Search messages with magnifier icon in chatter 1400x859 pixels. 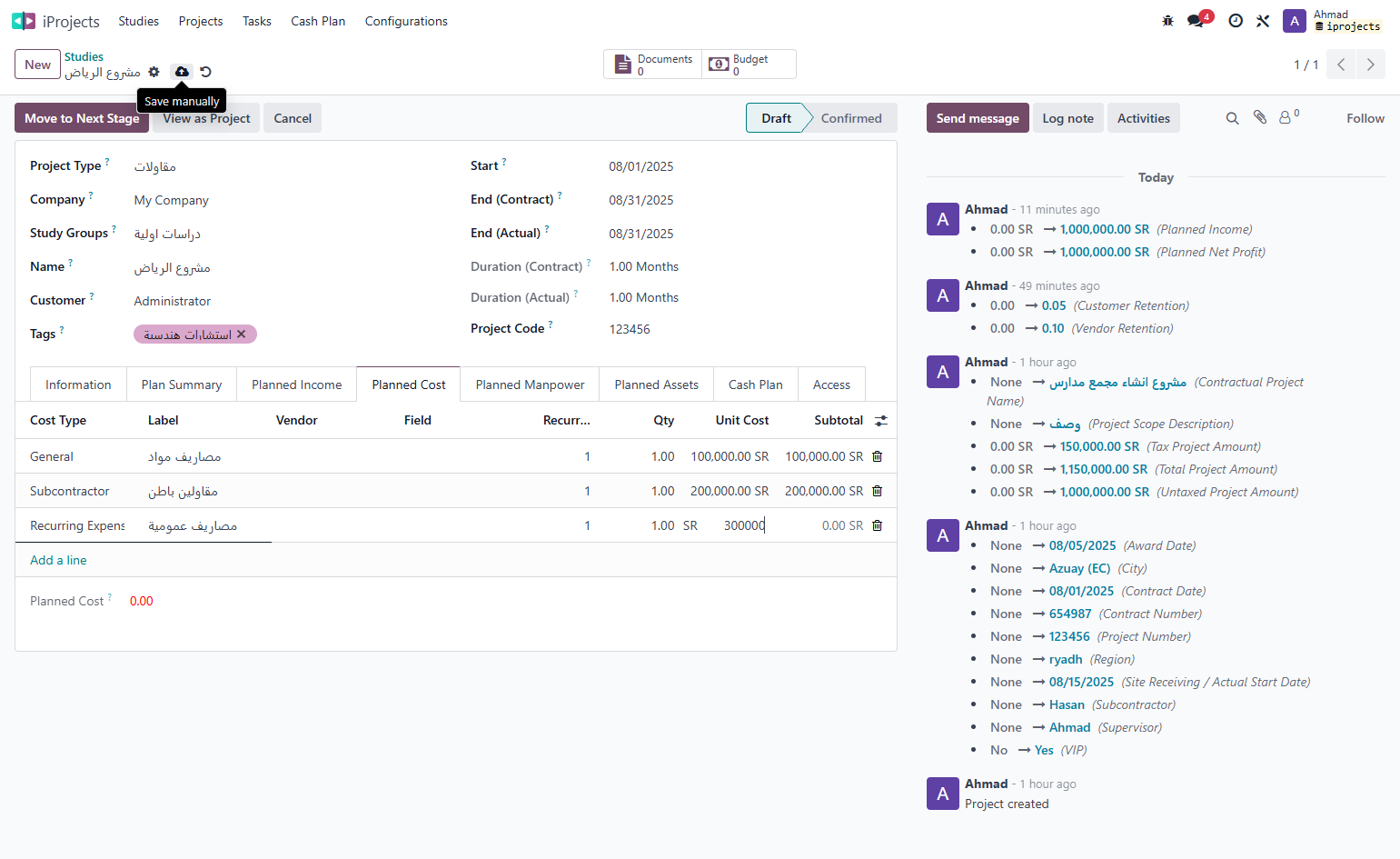(1232, 118)
